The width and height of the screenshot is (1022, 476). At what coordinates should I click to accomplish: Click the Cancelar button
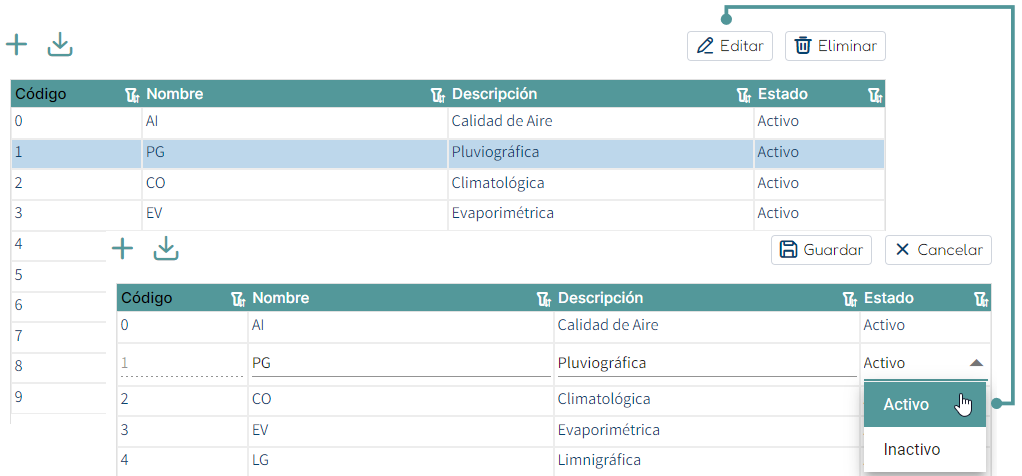tap(938, 250)
